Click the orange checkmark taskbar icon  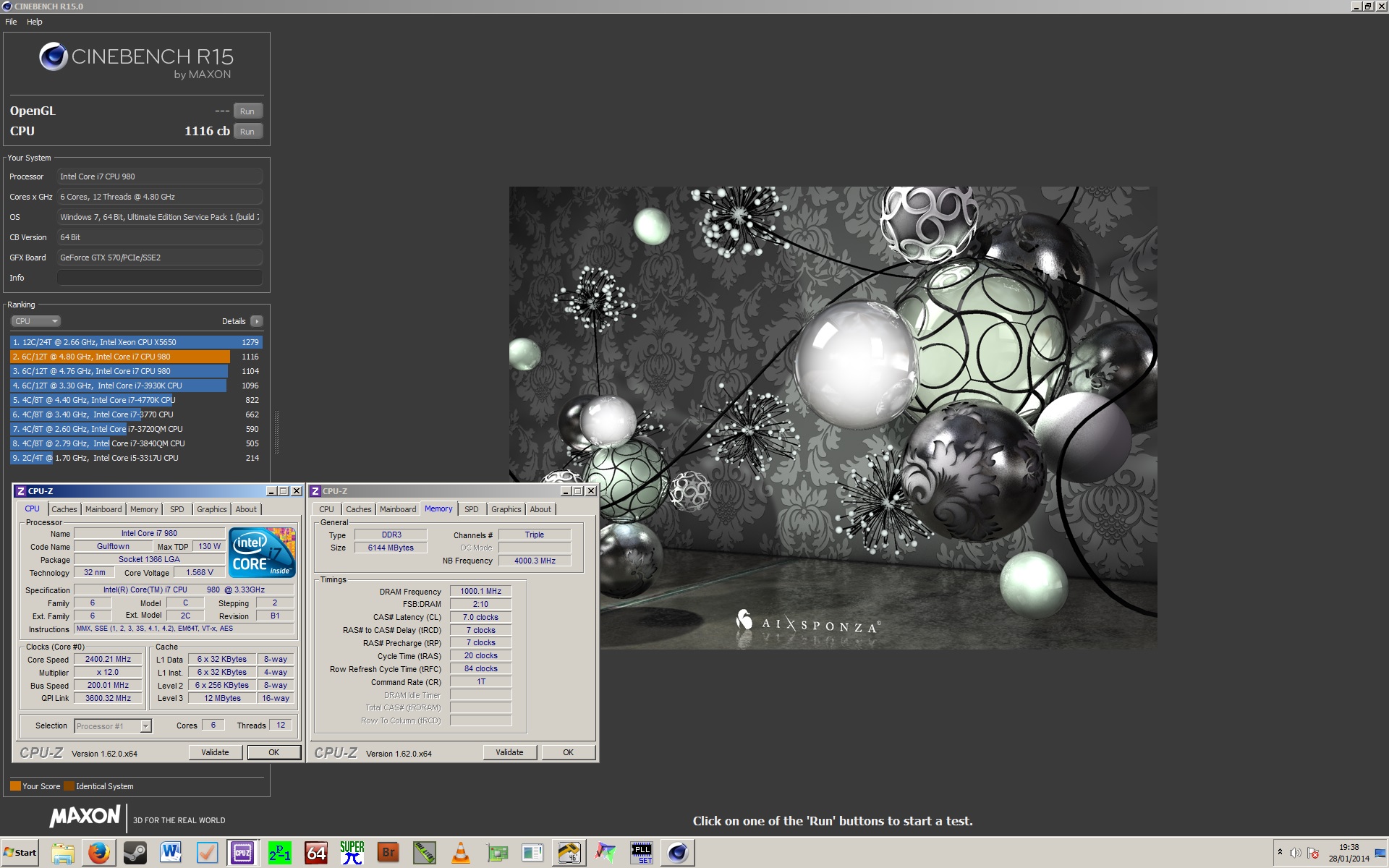(208, 853)
